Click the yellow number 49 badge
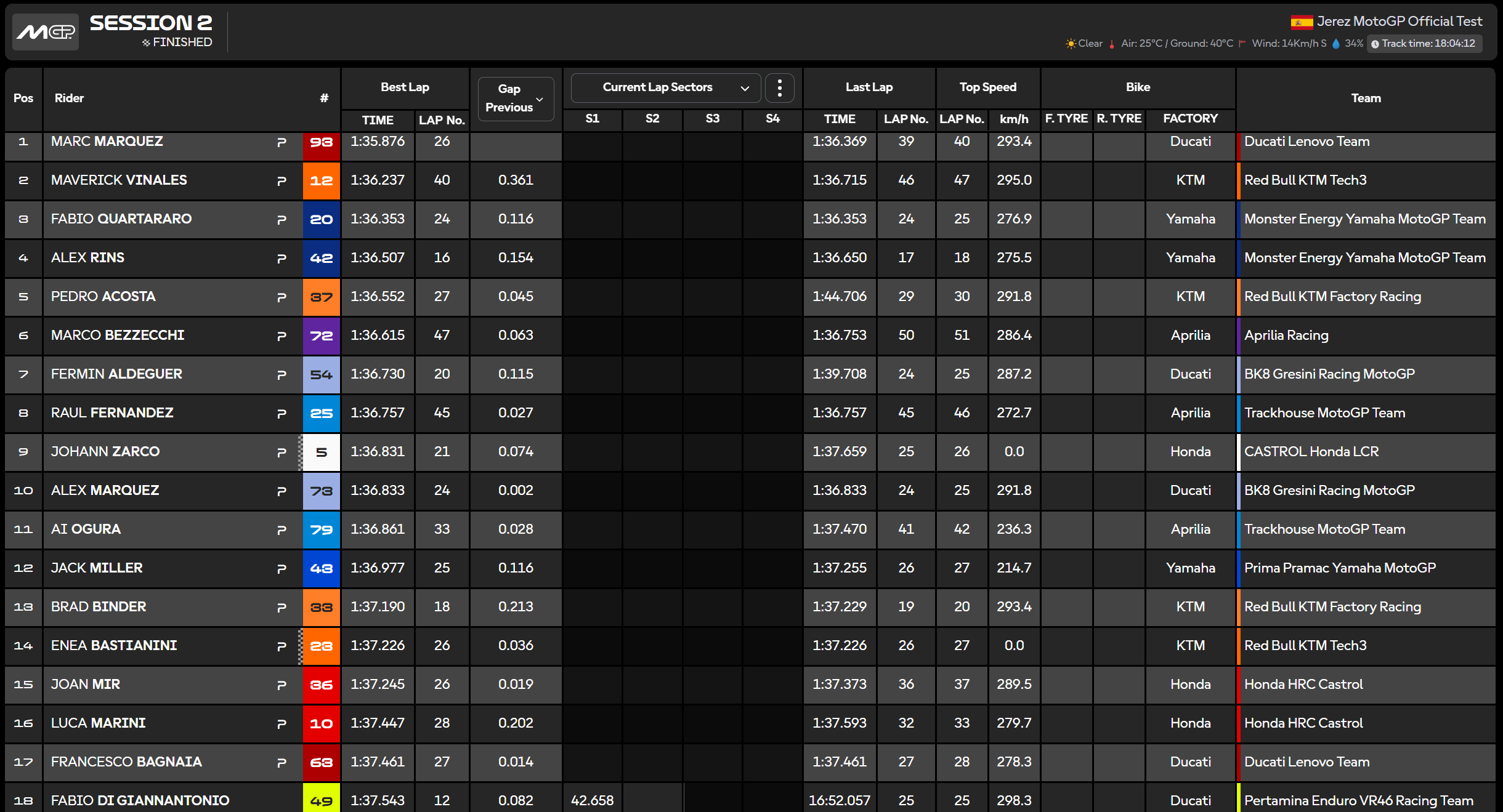The width and height of the screenshot is (1503, 812). 321,800
